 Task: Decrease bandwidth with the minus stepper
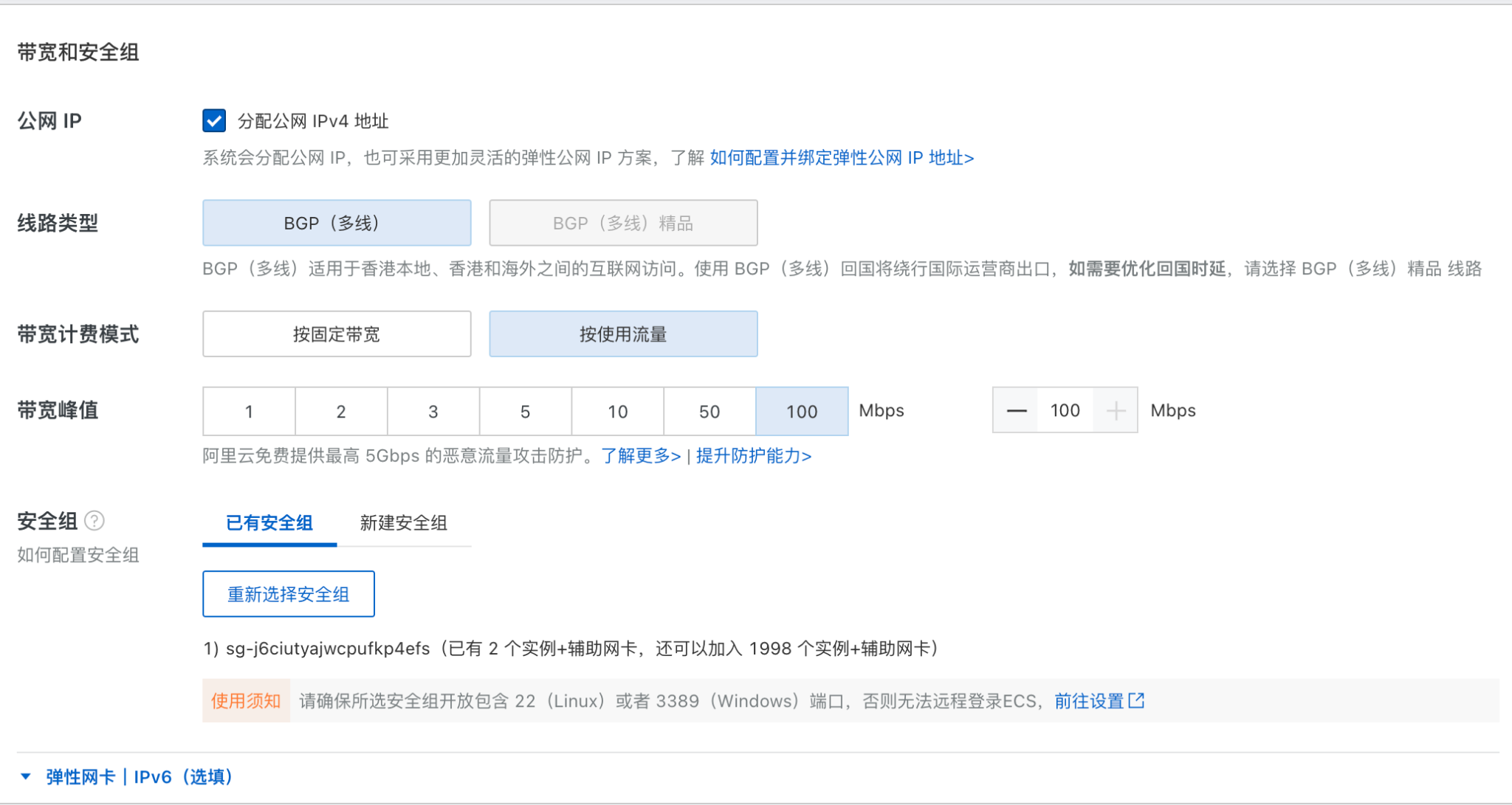click(1017, 410)
